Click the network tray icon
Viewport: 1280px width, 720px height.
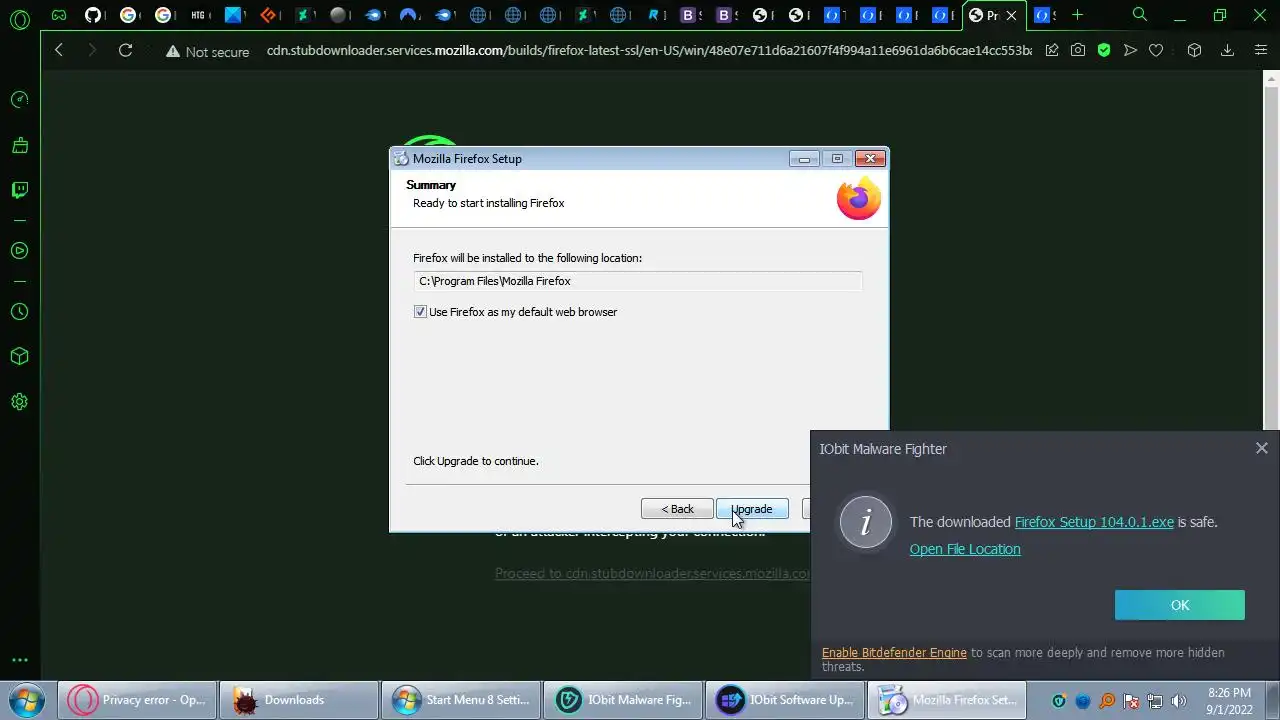click(1155, 701)
